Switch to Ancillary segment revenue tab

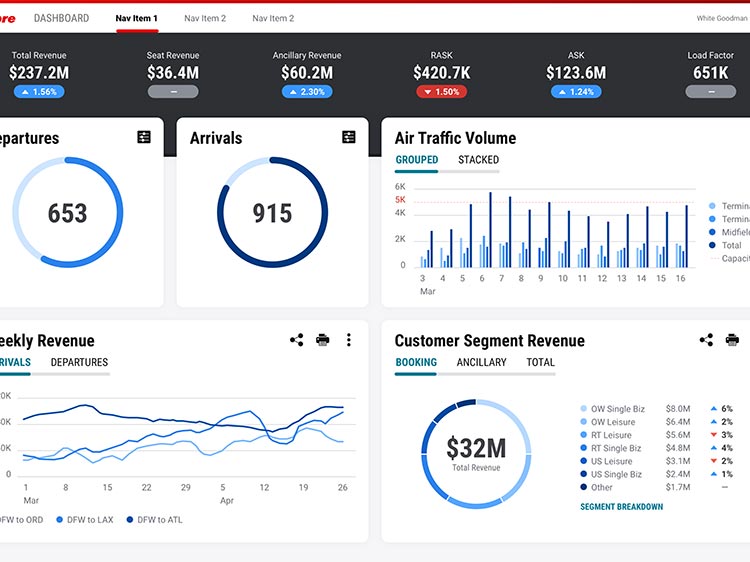click(x=481, y=362)
